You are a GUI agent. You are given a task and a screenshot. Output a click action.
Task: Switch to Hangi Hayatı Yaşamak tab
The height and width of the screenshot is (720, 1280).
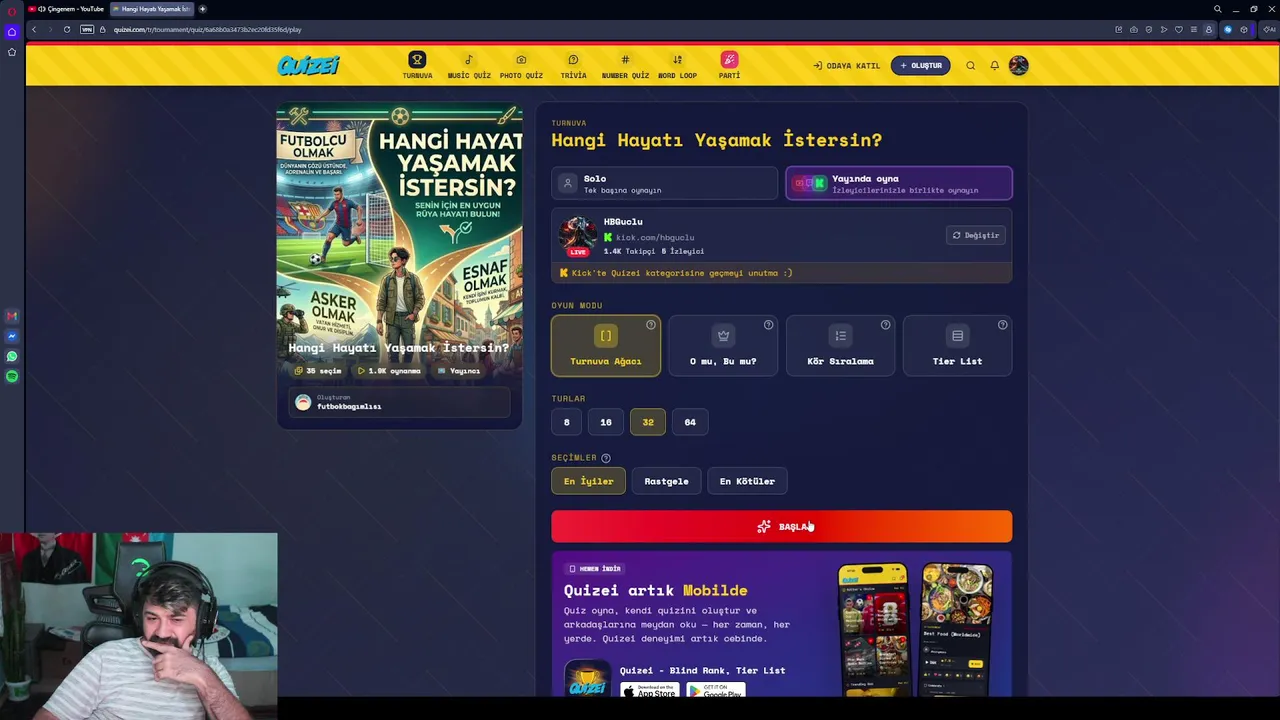point(151,9)
